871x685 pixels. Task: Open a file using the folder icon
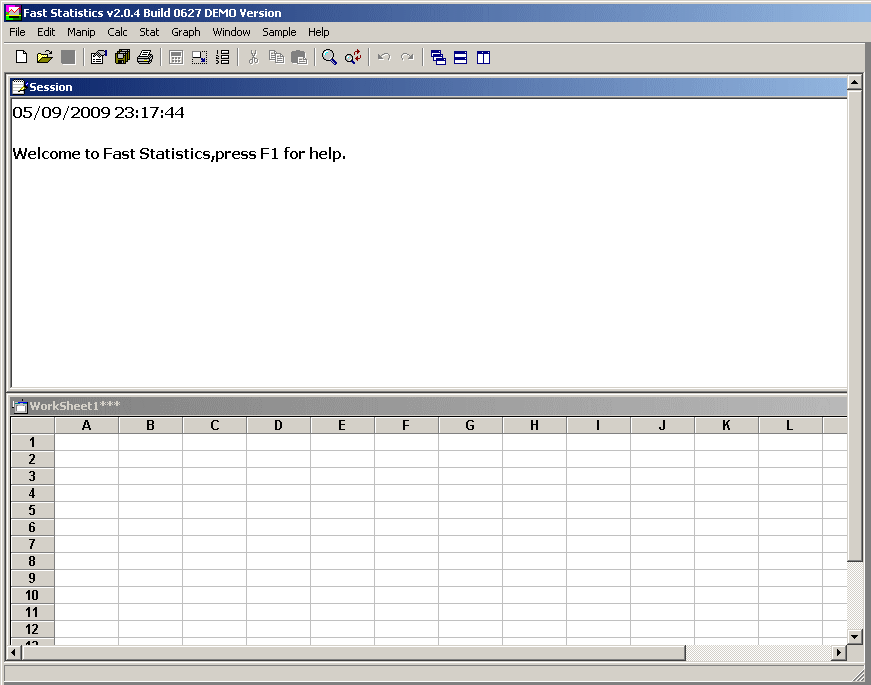[44, 57]
